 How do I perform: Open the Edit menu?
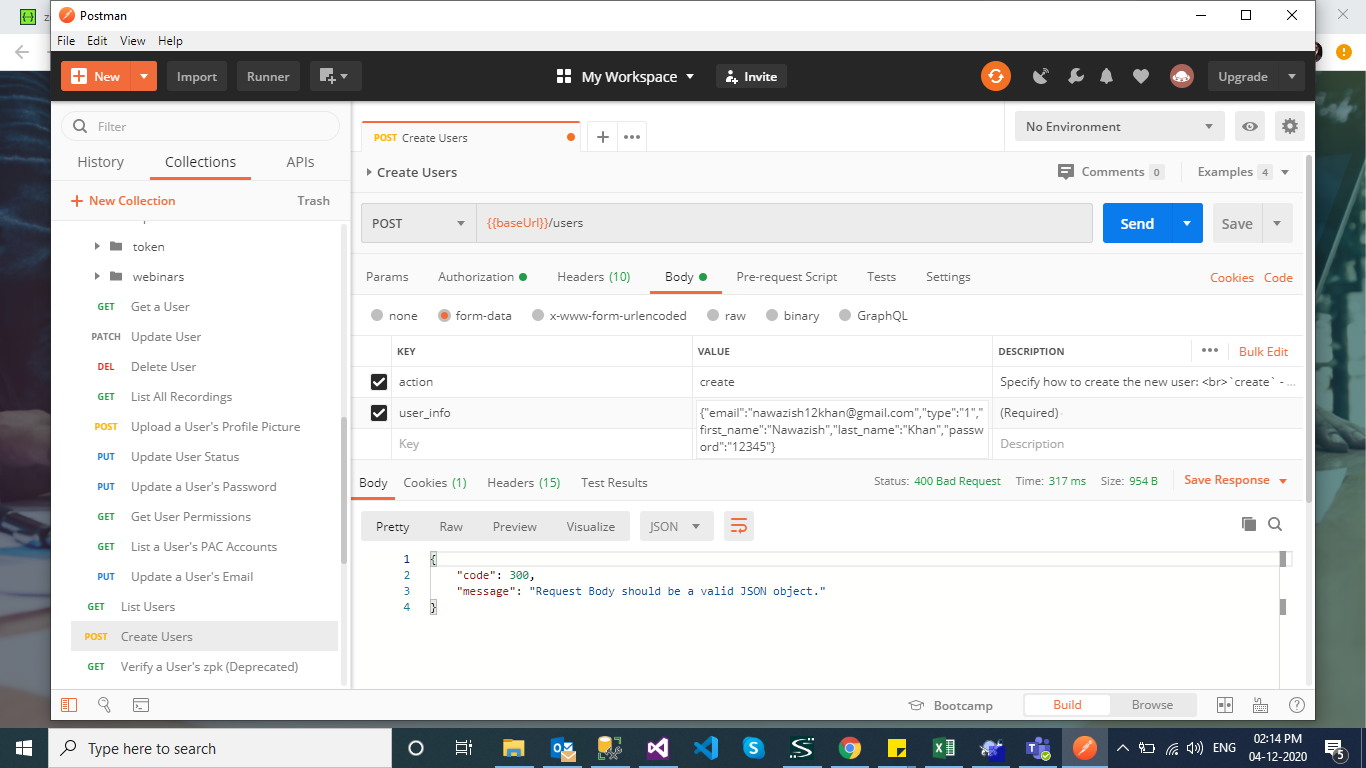(x=97, y=41)
